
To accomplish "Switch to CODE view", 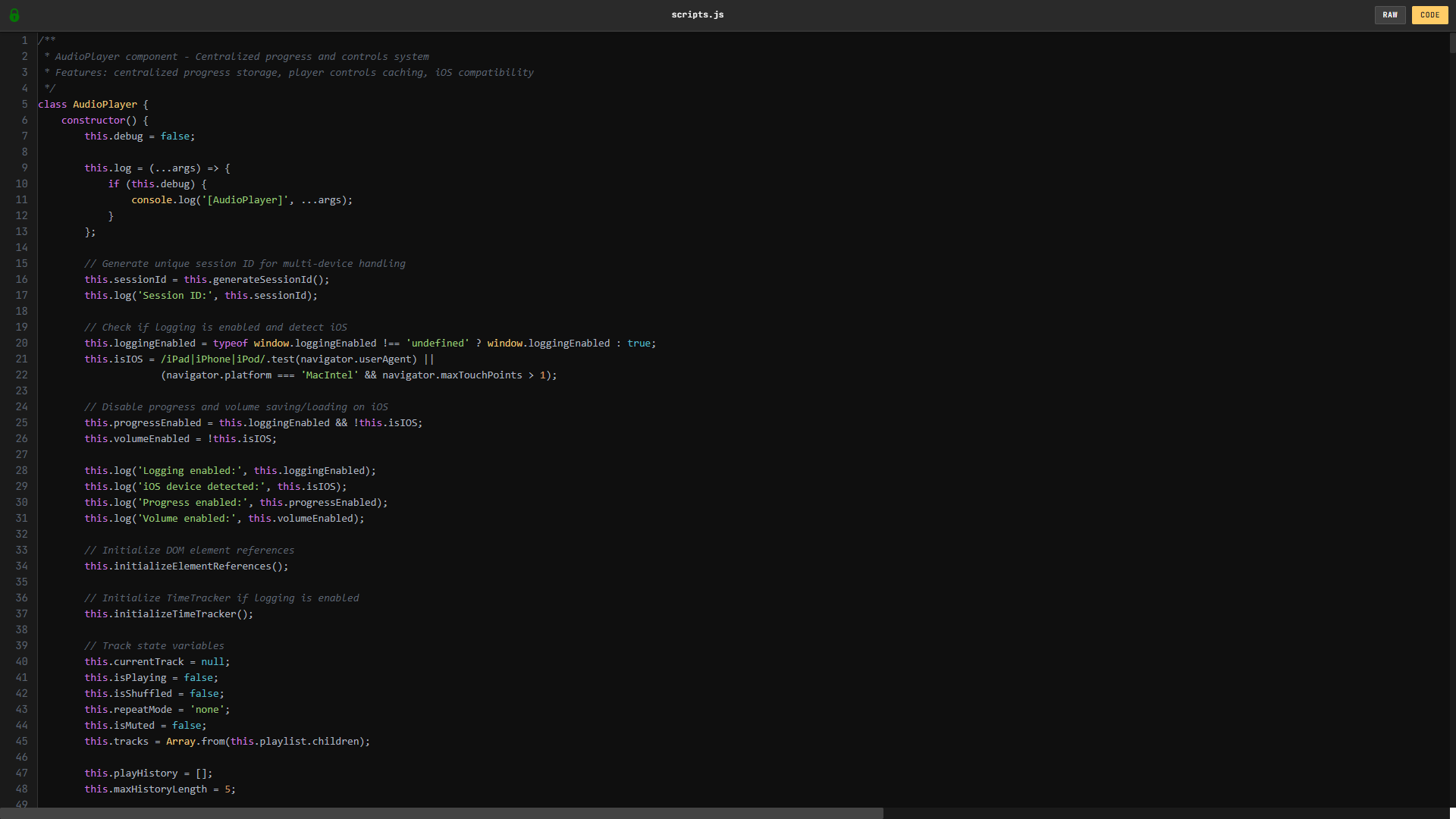I will click(x=1429, y=15).
